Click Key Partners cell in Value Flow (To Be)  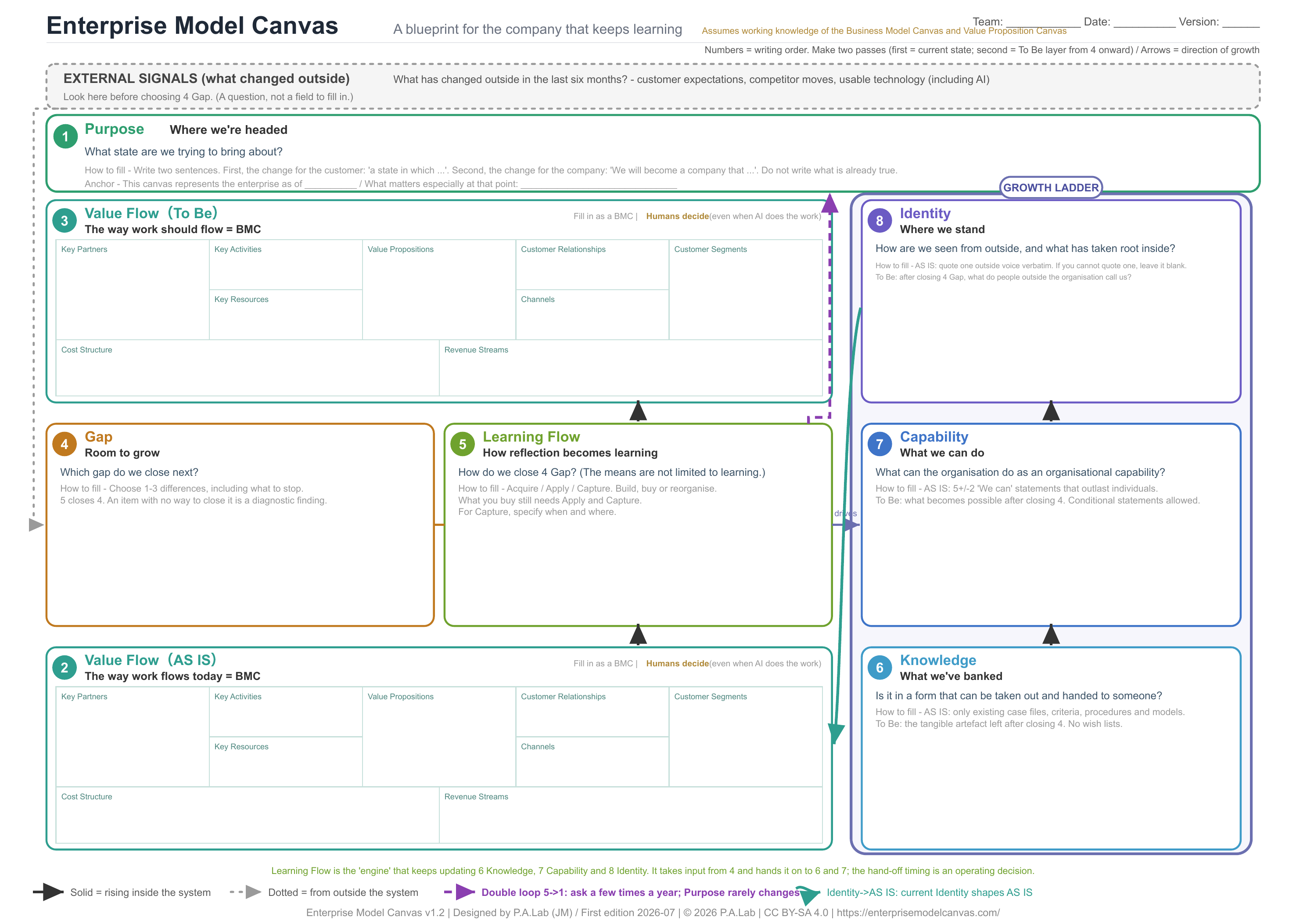tap(133, 290)
